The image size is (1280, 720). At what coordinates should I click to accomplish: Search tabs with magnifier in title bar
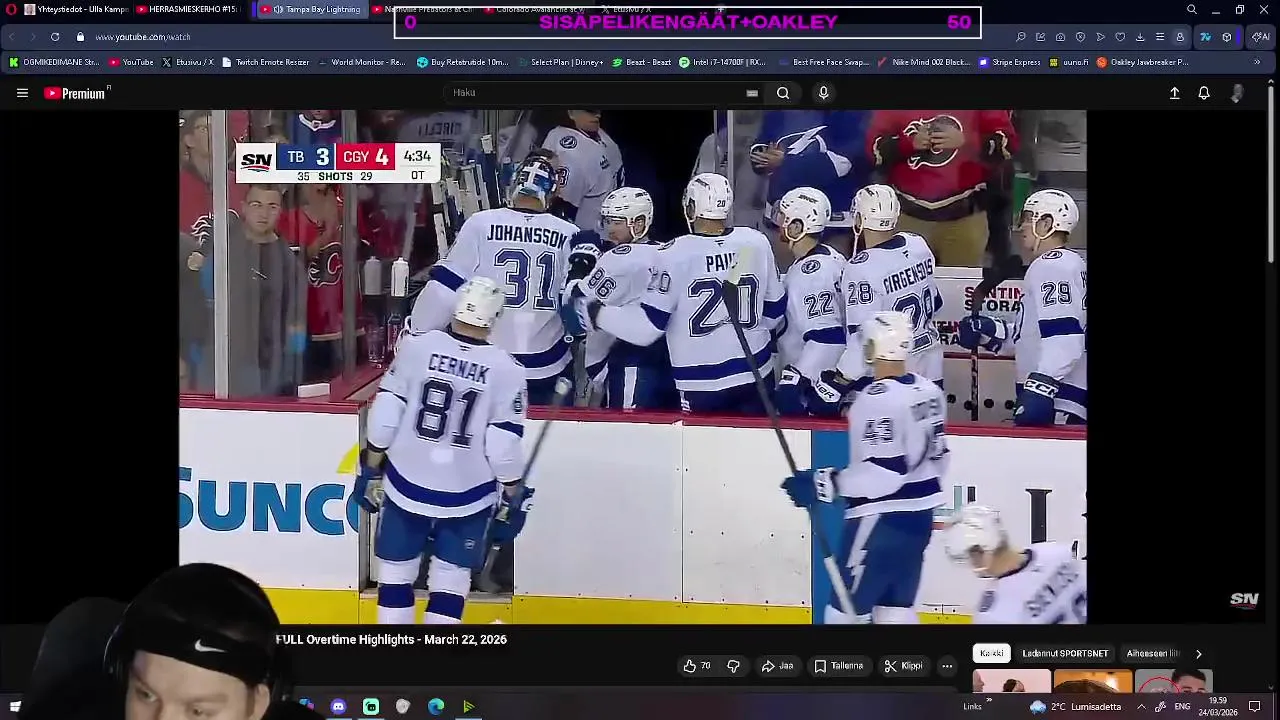1192,9
